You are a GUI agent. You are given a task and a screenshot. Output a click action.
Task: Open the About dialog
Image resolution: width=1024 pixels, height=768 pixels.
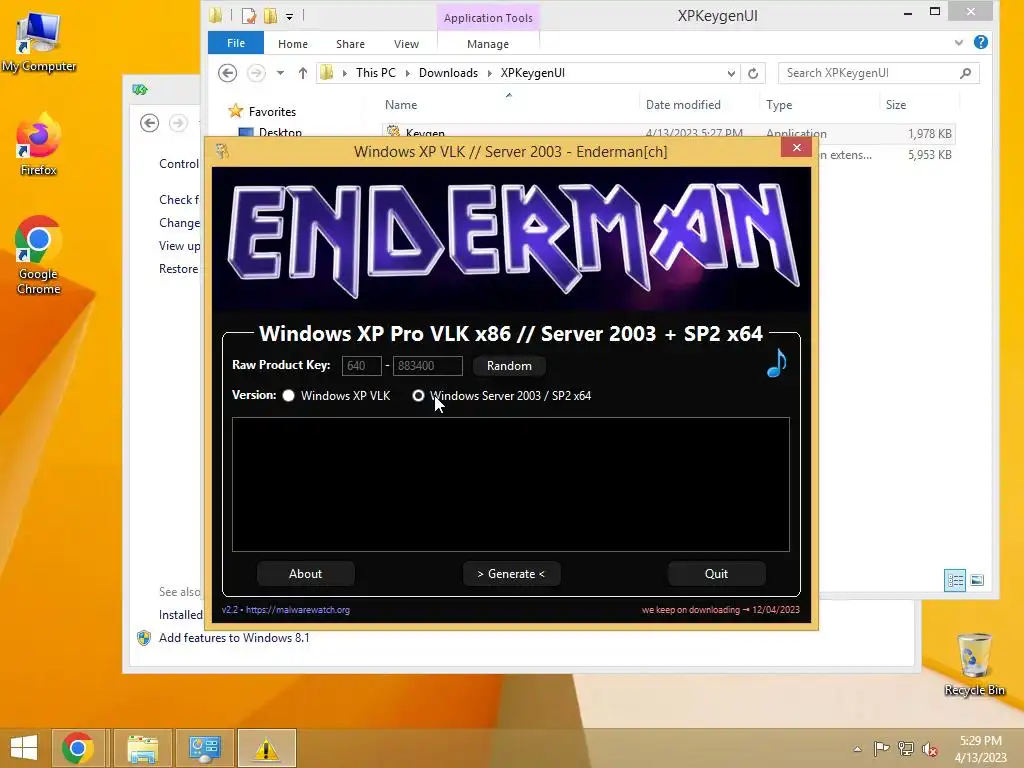click(306, 573)
